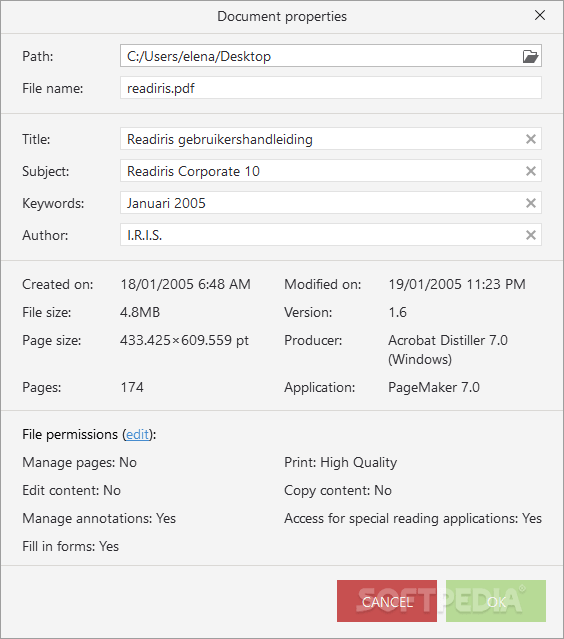This screenshot has height=639, width=564.
Task: Click the version value 1.6
Action: (397, 312)
